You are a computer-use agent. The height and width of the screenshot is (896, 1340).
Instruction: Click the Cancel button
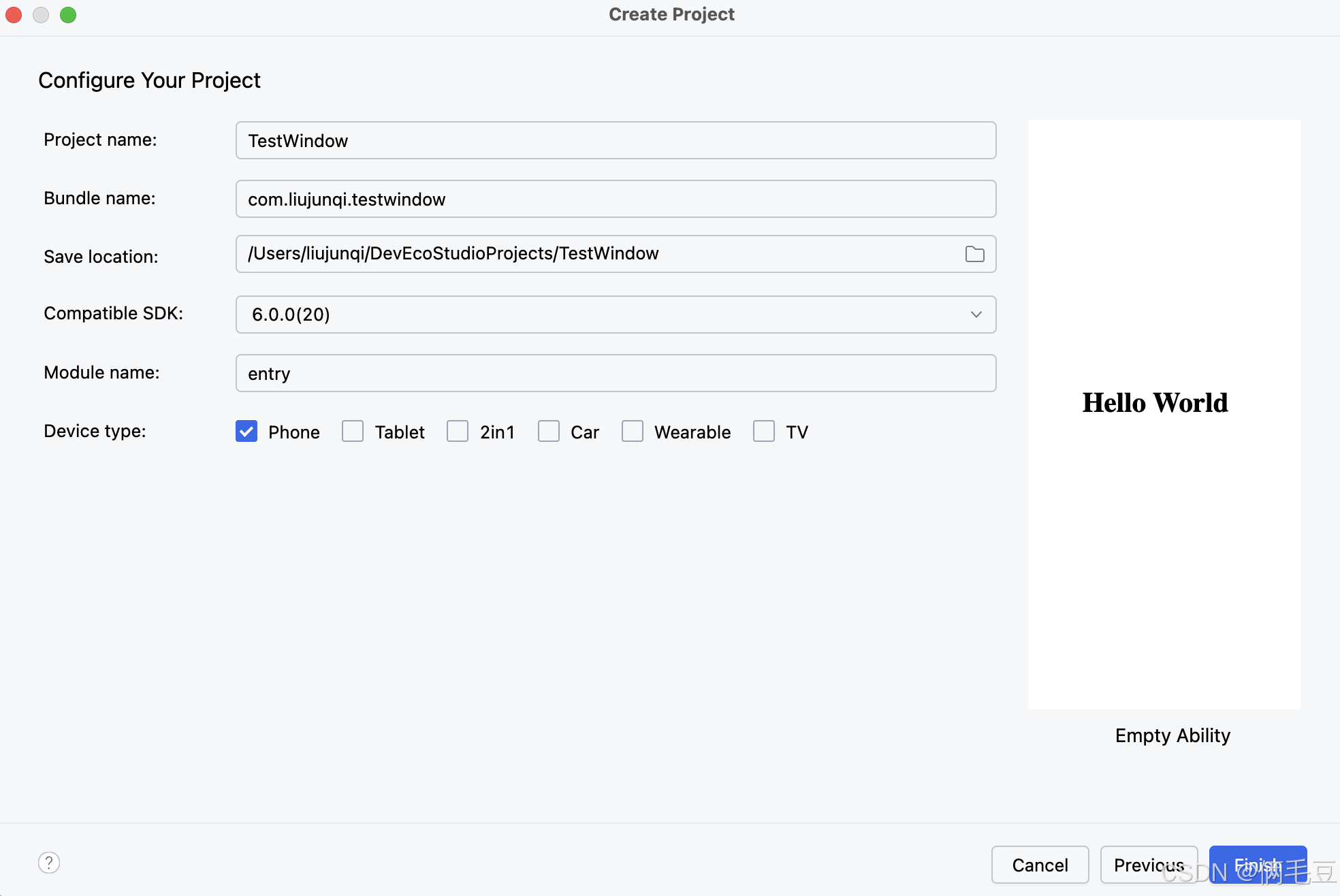(x=1040, y=865)
